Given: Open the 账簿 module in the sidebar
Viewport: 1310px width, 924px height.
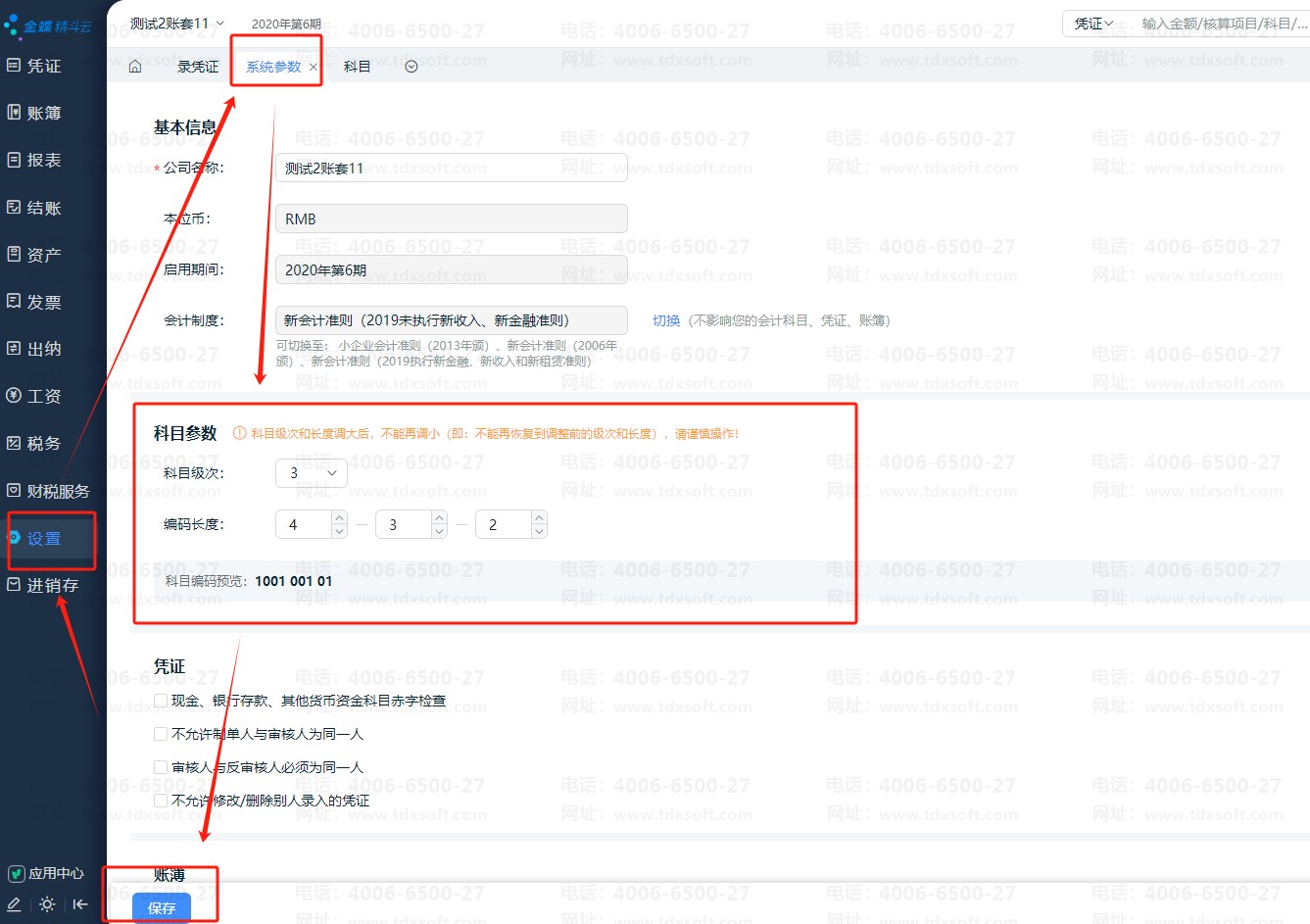Looking at the screenshot, I should click(35, 113).
